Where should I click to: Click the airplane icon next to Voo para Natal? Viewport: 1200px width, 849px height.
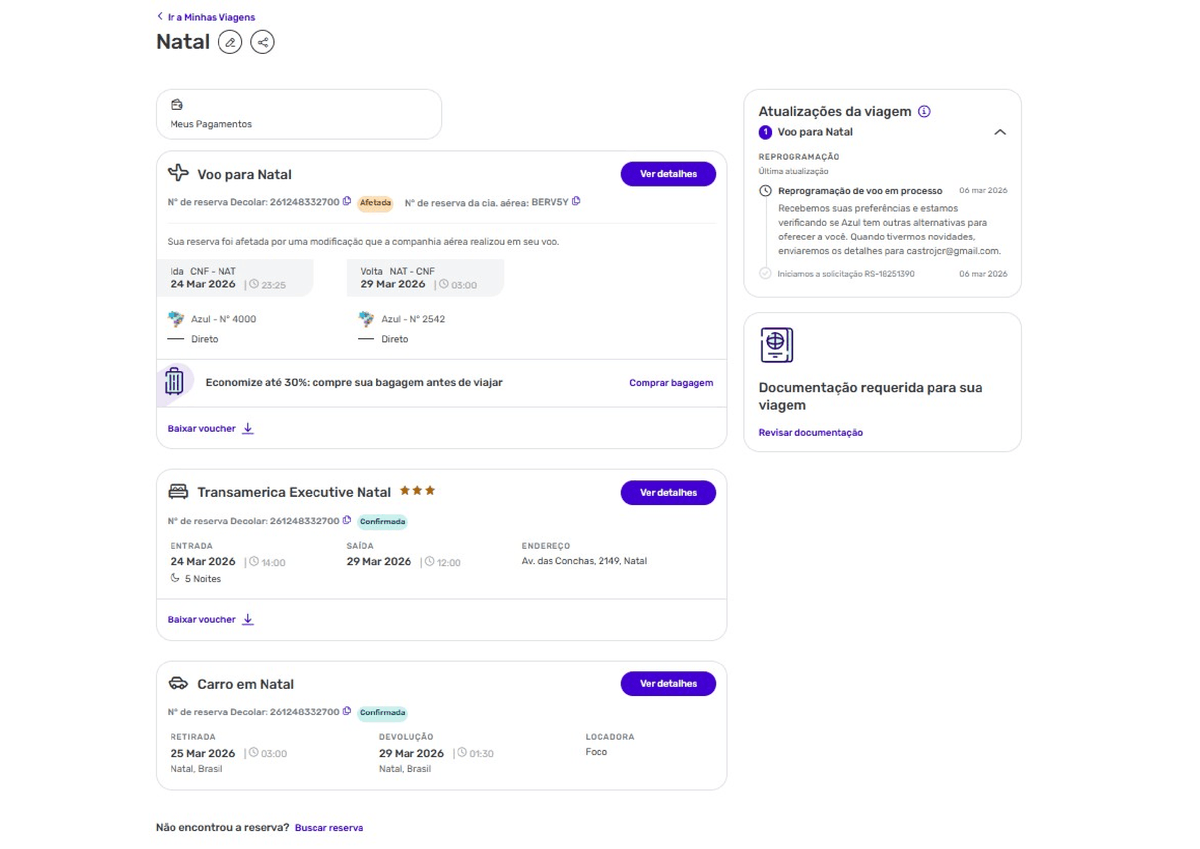[178, 173]
